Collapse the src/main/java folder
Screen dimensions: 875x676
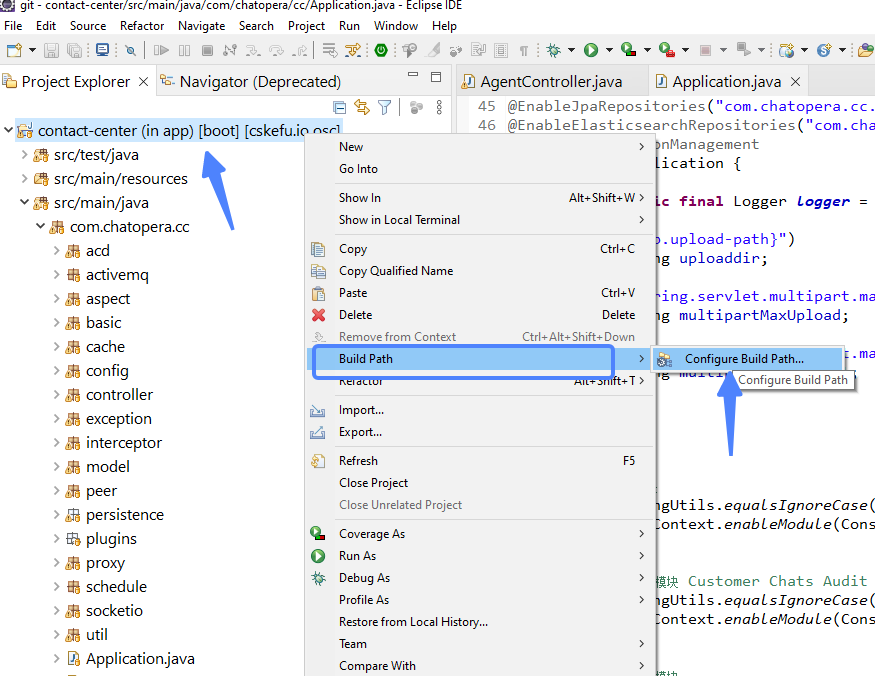[x=24, y=202]
